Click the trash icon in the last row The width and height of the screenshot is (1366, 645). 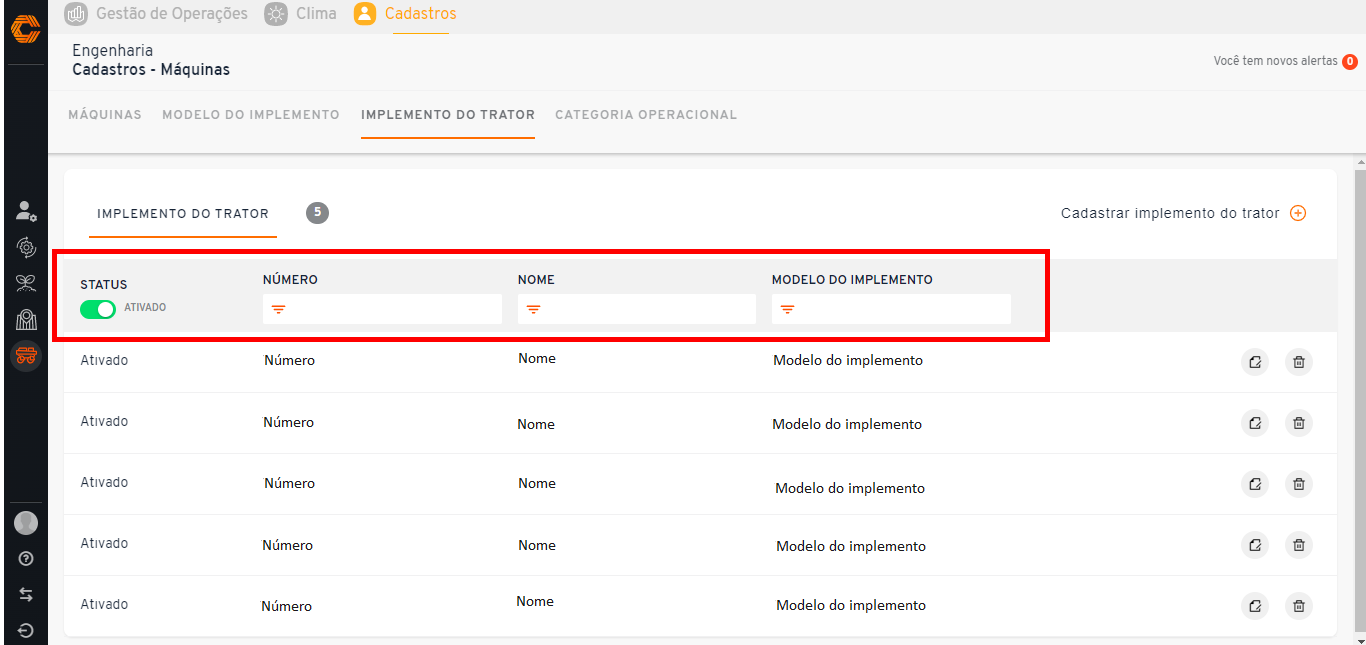click(1299, 606)
